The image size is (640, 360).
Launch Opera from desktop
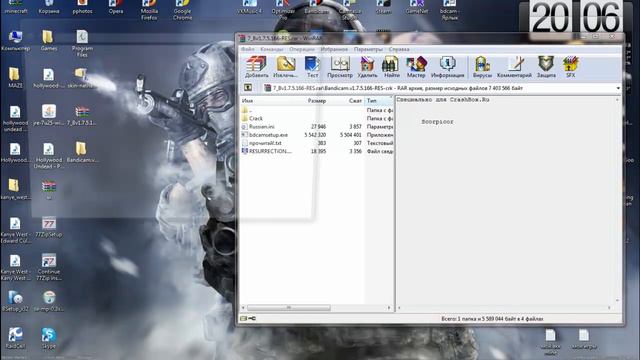[116, 7]
